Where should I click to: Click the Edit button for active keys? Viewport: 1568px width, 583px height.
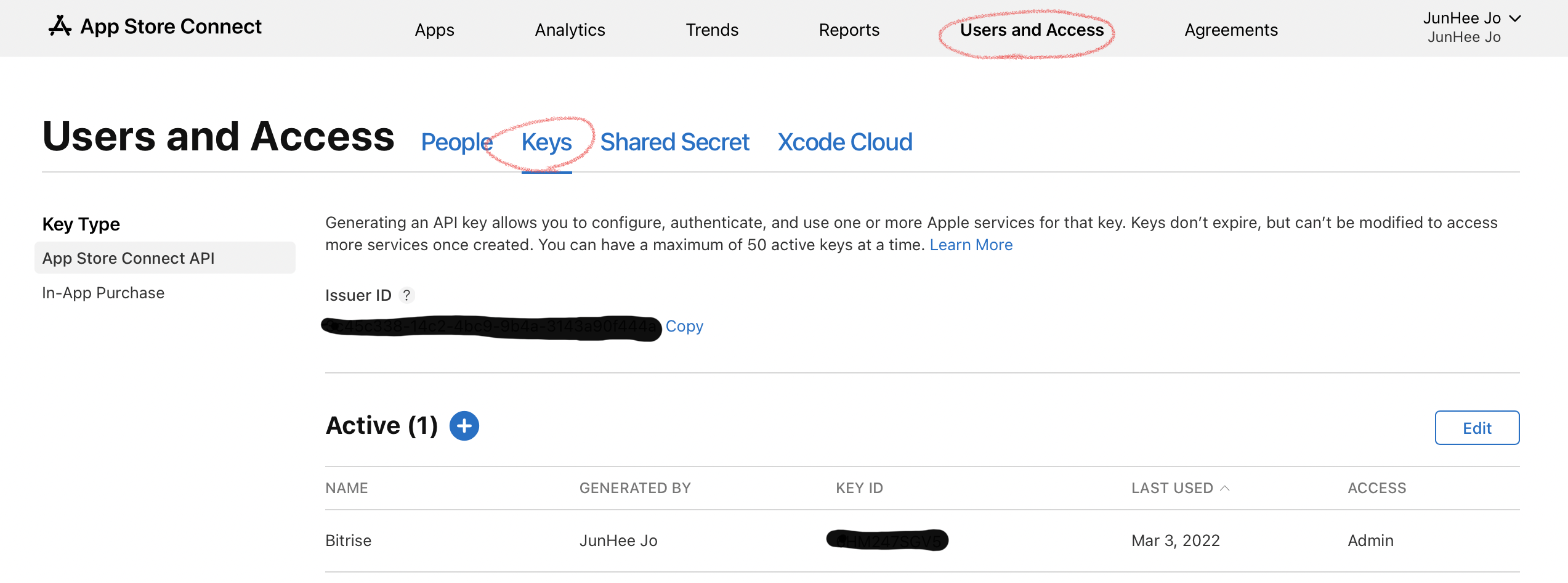tap(1477, 428)
